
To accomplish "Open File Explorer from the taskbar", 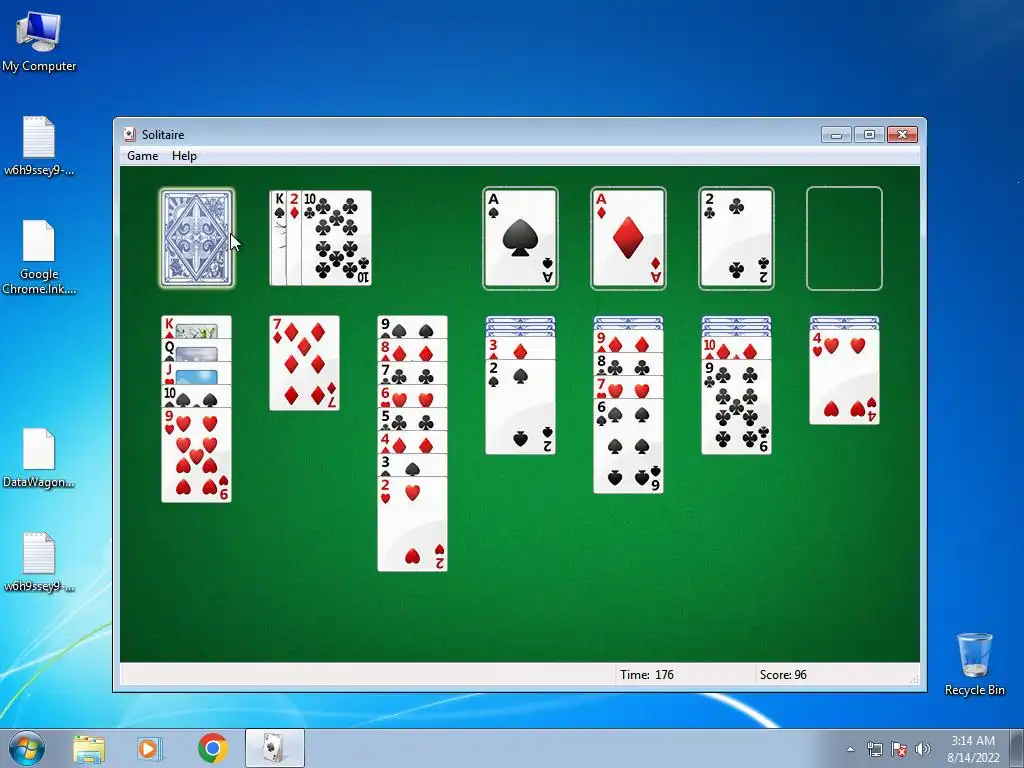I will click(89, 749).
